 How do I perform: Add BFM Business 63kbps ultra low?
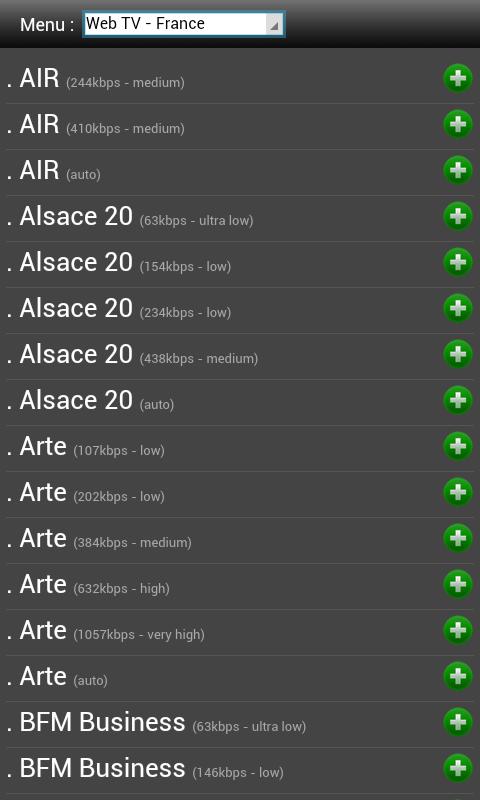pos(458,722)
